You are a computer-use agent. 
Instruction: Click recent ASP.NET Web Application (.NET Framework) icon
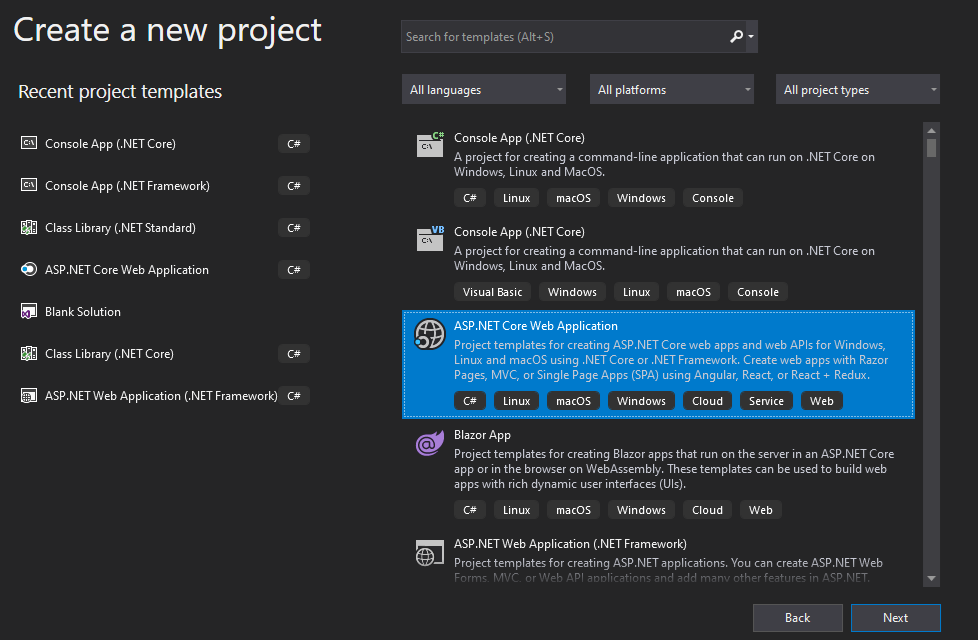click(29, 395)
